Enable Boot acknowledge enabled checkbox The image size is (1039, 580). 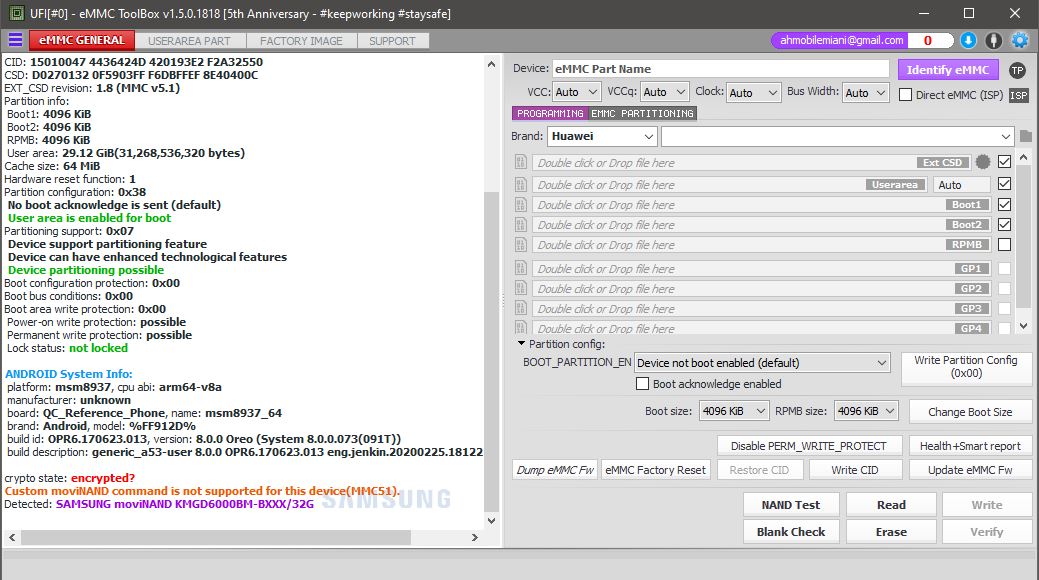tap(642, 384)
